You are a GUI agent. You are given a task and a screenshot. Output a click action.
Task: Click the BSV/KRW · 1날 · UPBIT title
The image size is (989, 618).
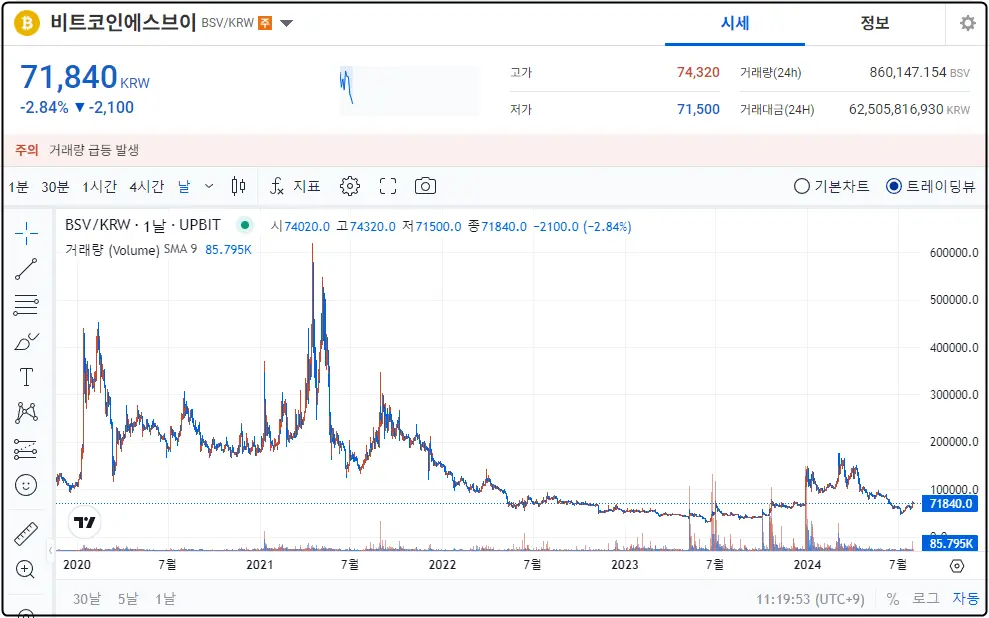click(143, 225)
